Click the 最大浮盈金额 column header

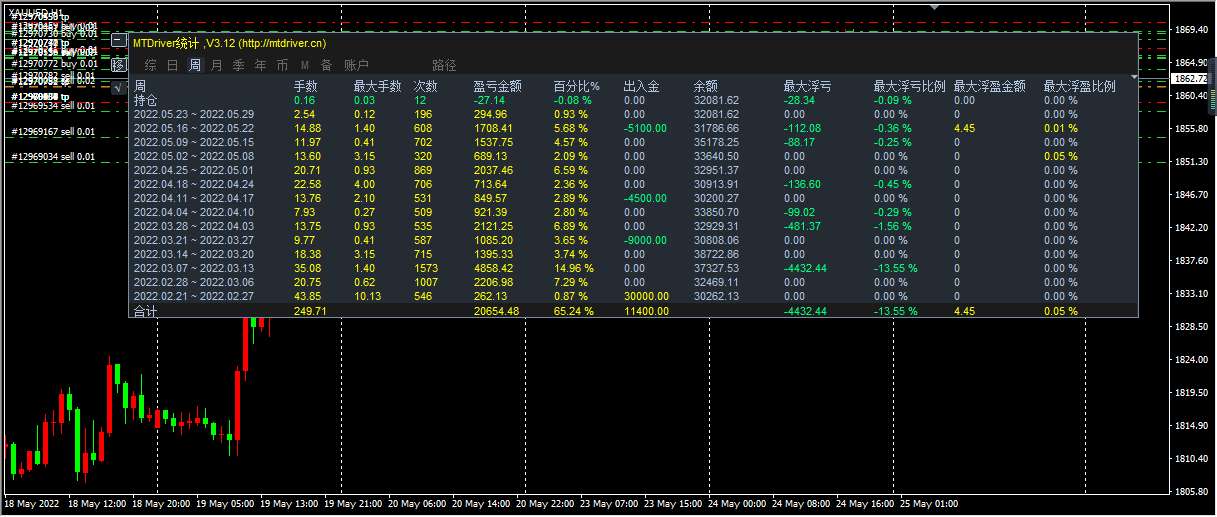(x=990, y=87)
